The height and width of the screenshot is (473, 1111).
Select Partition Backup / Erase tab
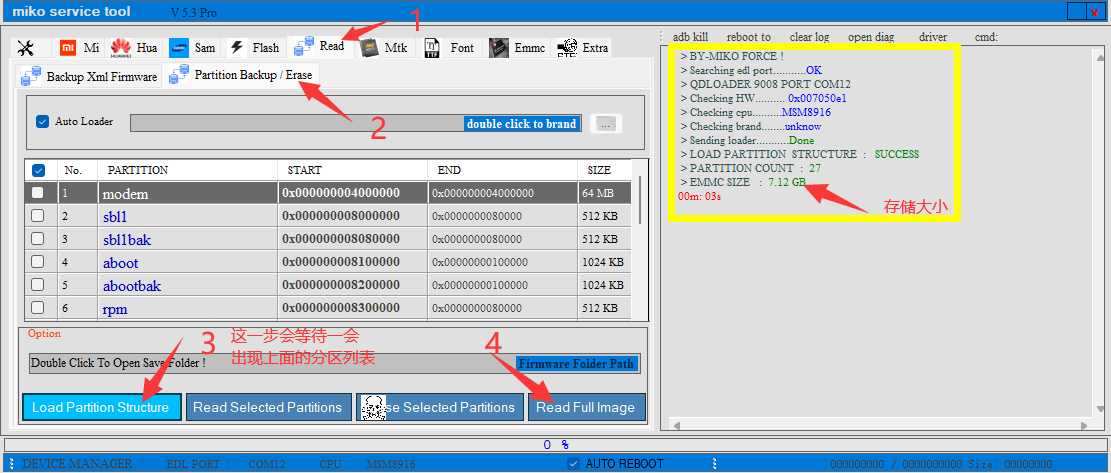click(x=244, y=75)
